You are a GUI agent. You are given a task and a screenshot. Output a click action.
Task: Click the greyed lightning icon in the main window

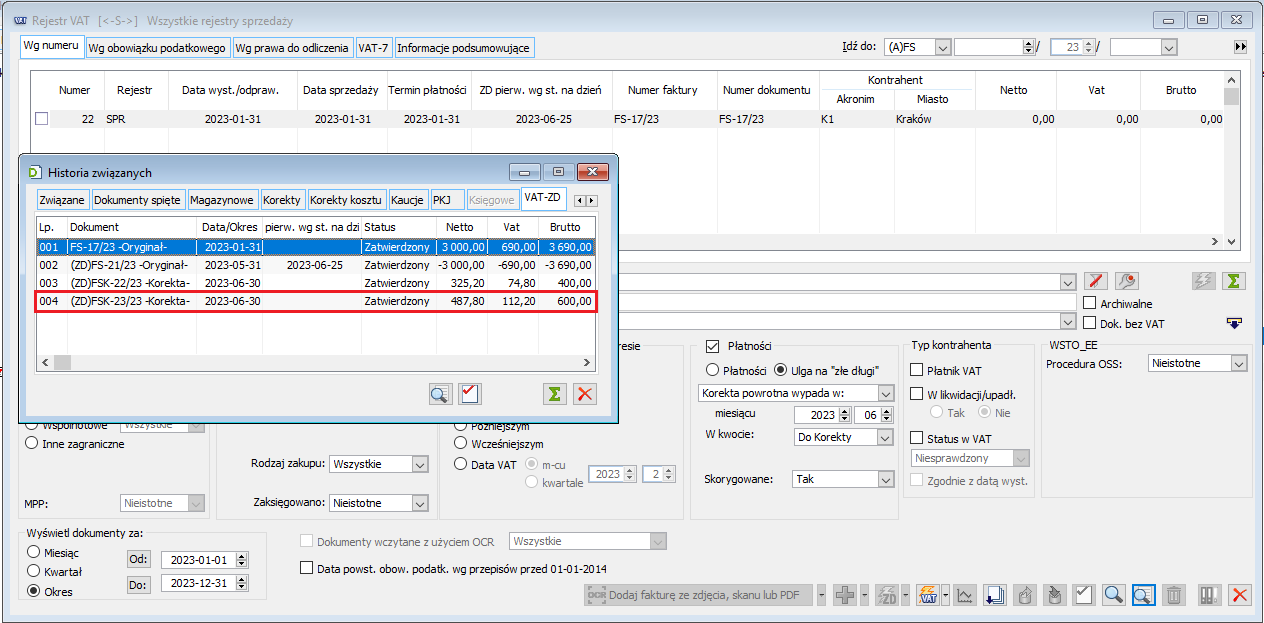coord(1204,282)
